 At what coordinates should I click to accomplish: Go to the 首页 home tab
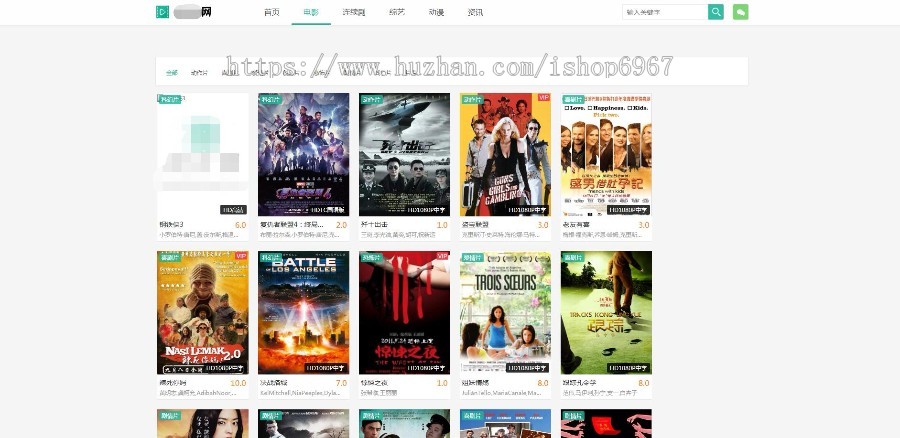271,12
